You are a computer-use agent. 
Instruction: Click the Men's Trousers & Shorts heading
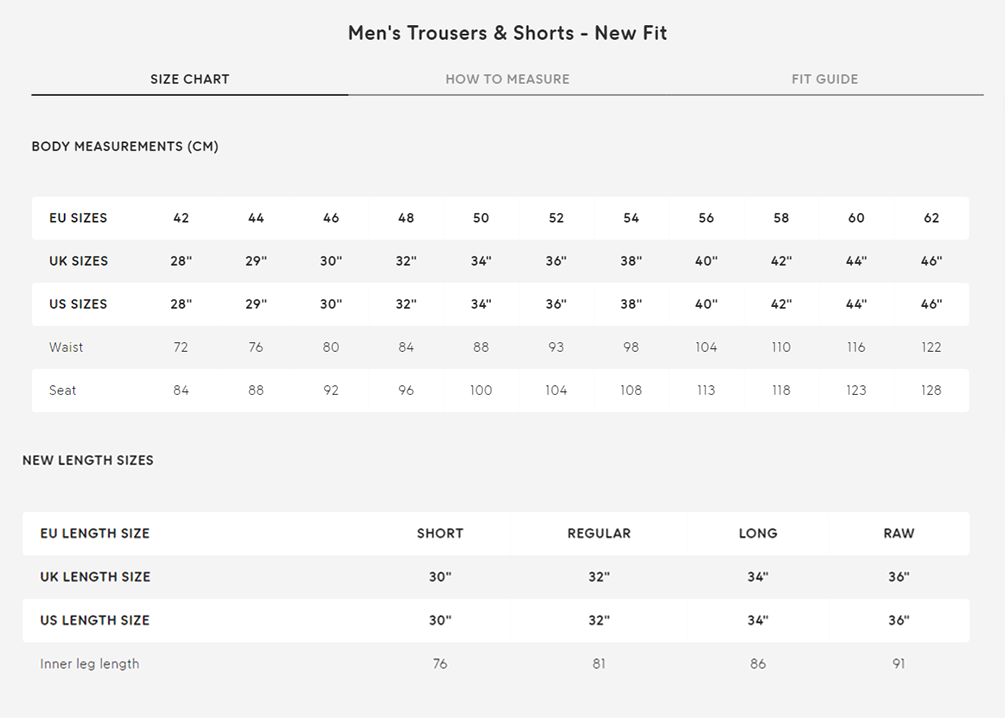(507, 33)
